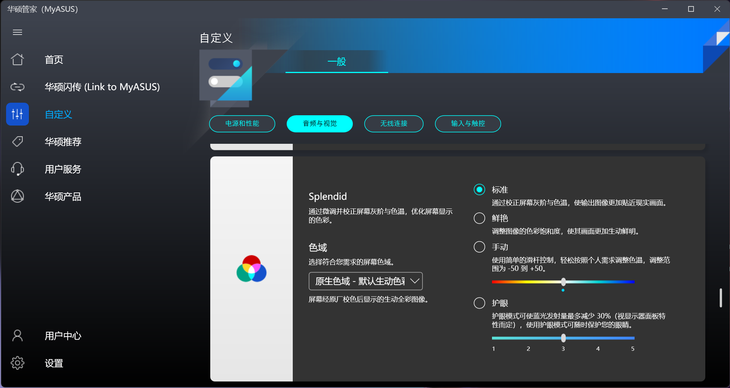Open 用户中心 in the sidebar
The height and width of the screenshot is (388, 730).
tap(63, 336)
